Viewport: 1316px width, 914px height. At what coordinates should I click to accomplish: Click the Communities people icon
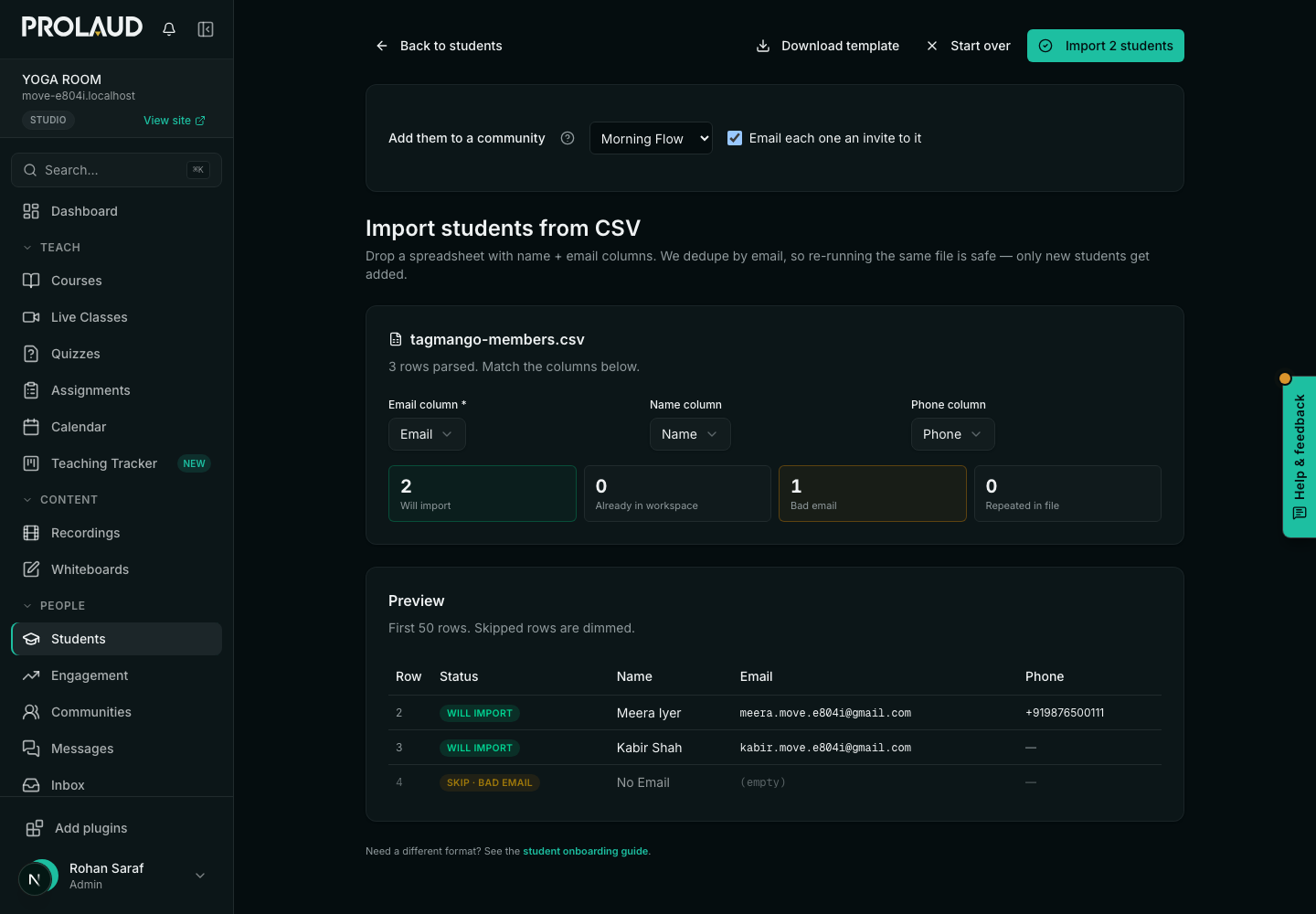(x=31, y=712)
